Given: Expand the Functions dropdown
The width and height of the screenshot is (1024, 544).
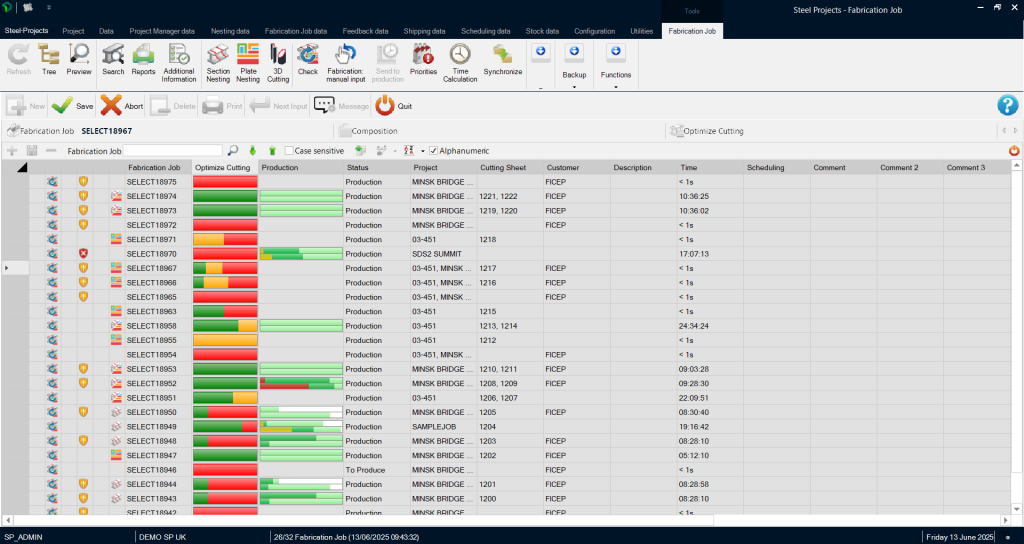Looking at the screenshot, I should point(615,88).
